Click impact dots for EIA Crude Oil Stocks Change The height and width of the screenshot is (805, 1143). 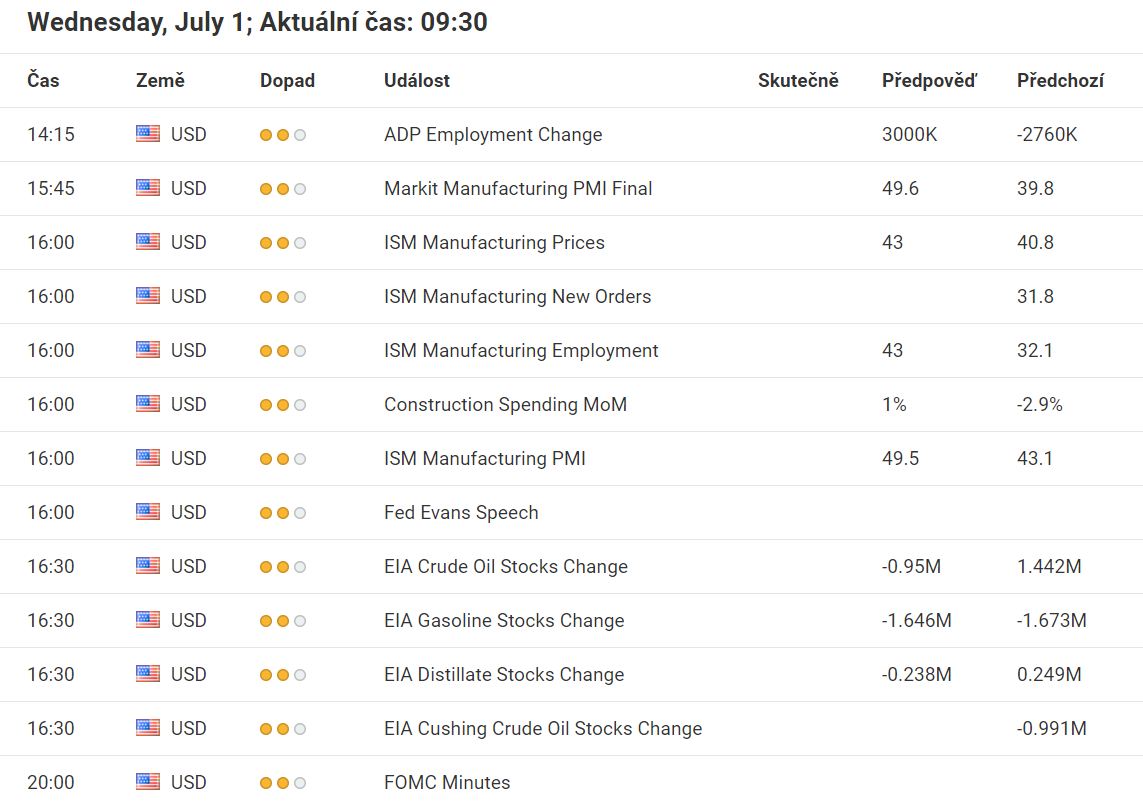pyautogui.click(x=283, y=567)
